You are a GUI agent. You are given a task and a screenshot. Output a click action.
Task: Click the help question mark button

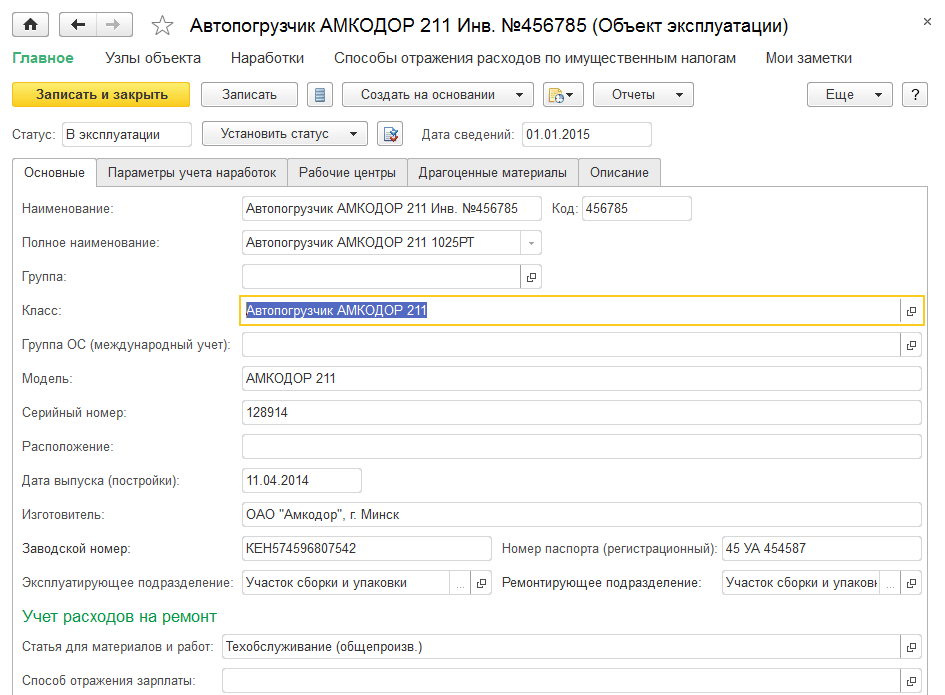914,95
